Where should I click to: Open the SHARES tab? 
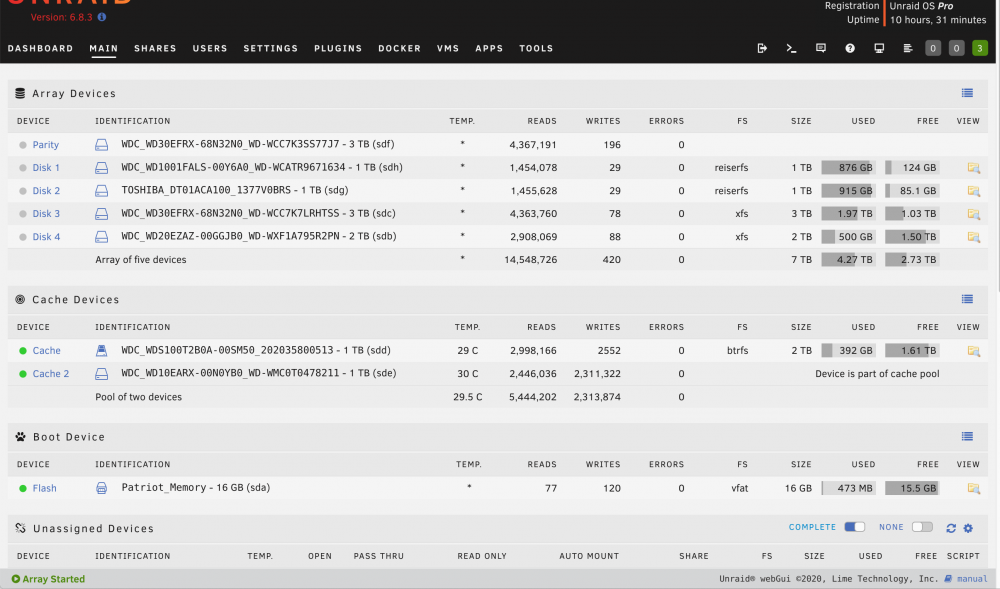(155, 48)
